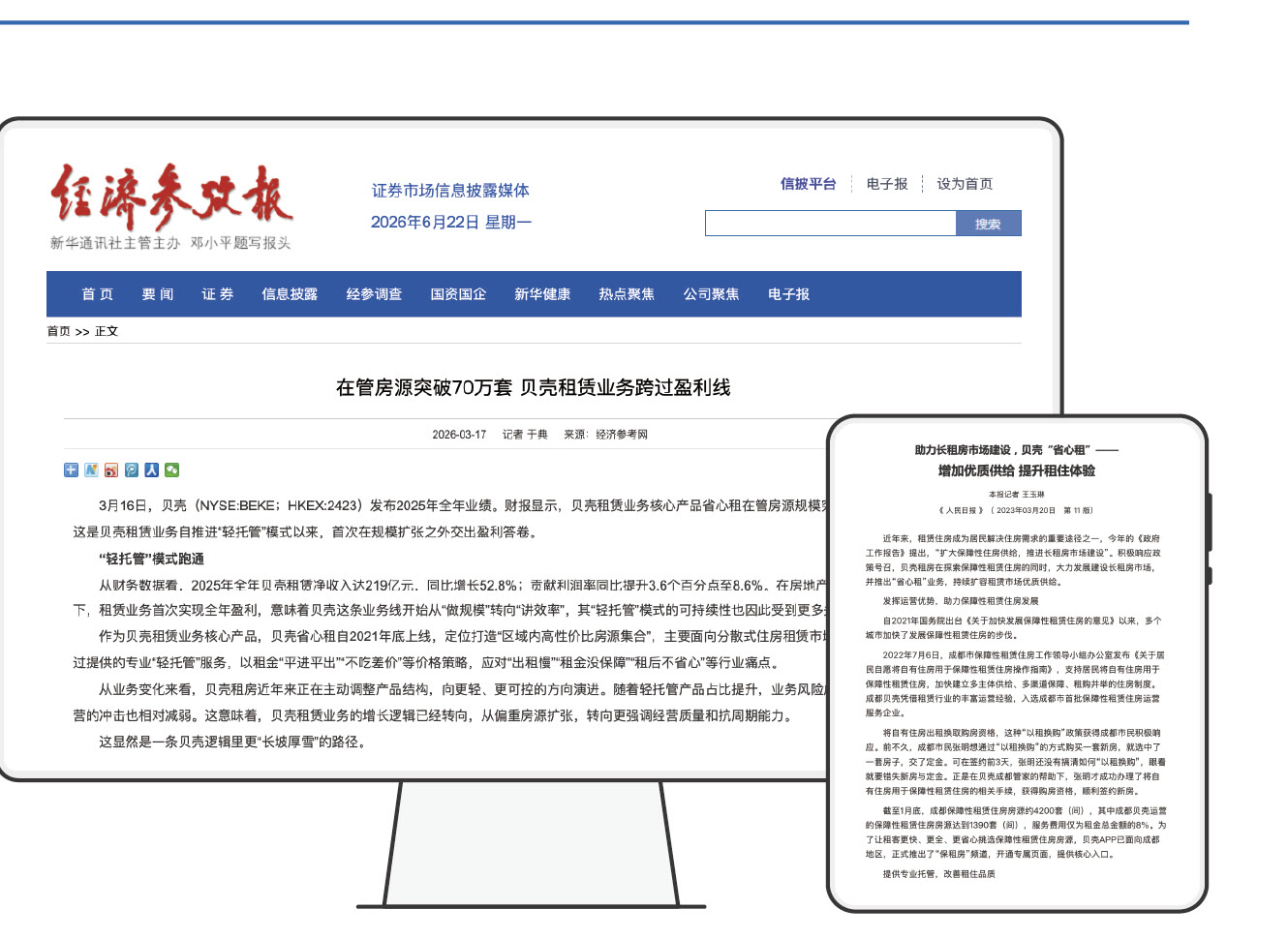Open 热点聚焦 navigation item
Viewport: 1288px width, 939px height.
tap(627, 294)
